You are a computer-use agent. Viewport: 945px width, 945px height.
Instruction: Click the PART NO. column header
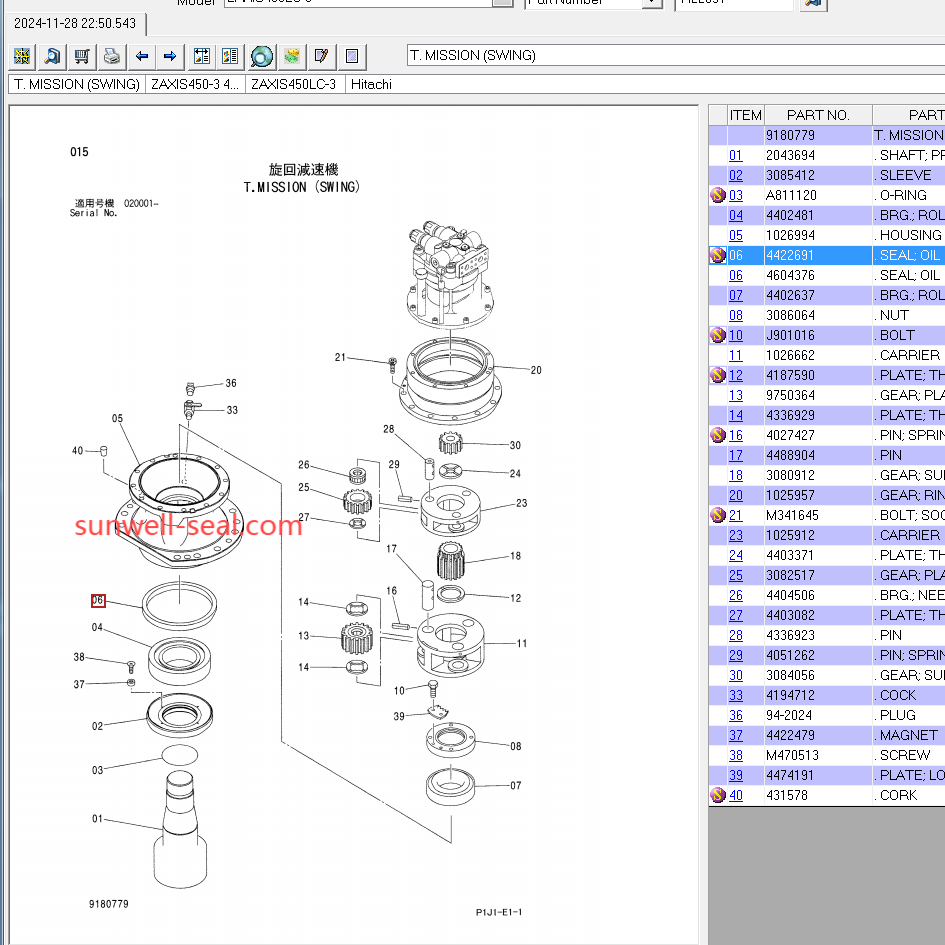[817, 115]
